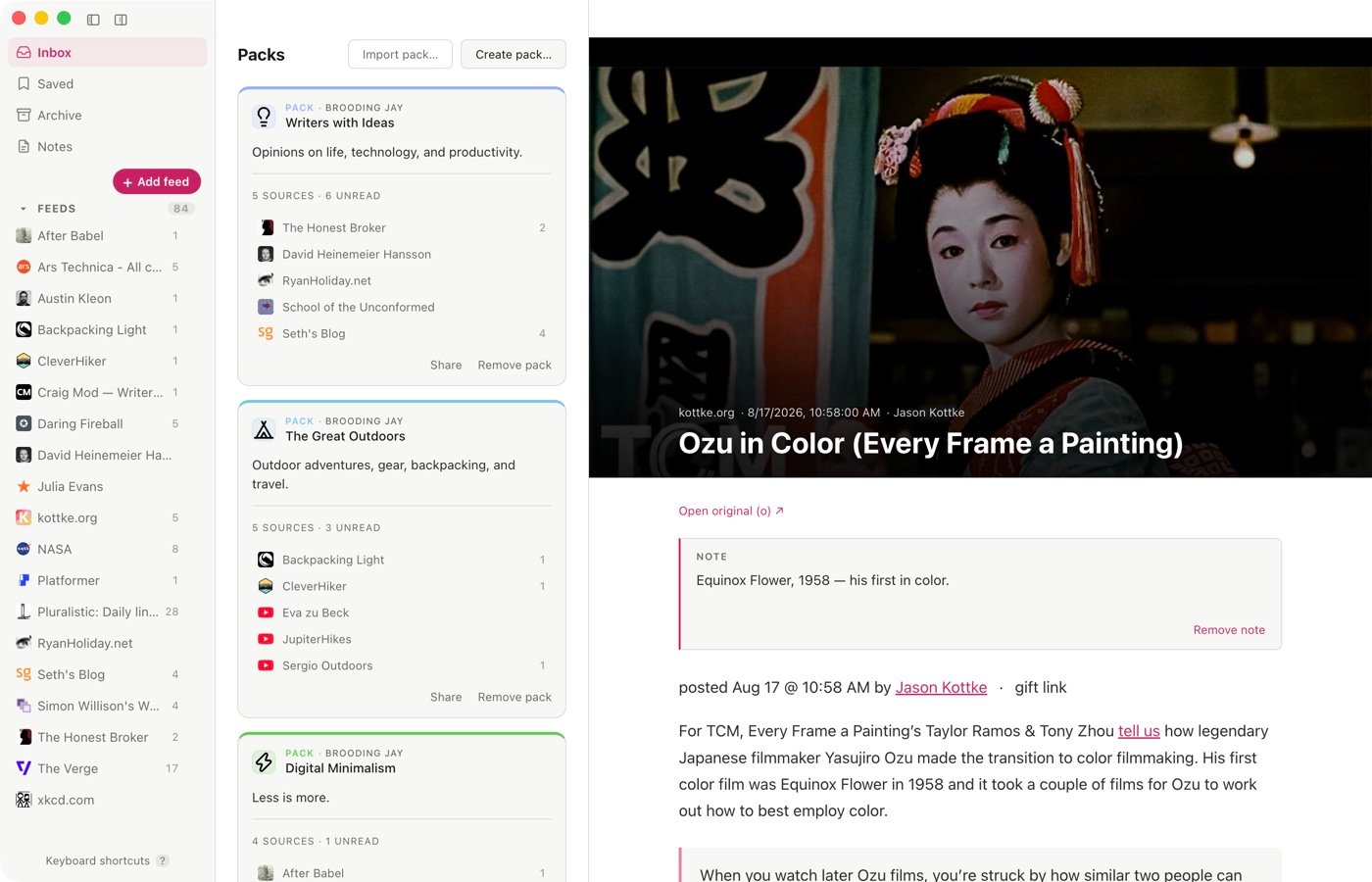Open The Honest Broker source in Writers pack
This screenshot has height=882, width=1372.
(402, 228)
